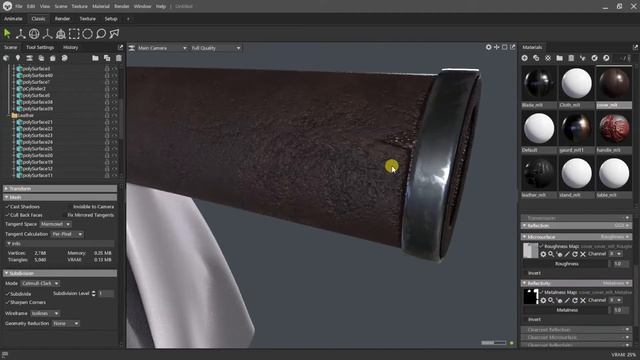Screen dimensions: 640x360
Task: Clear the Roughness Map
Action: click(583, 254)
